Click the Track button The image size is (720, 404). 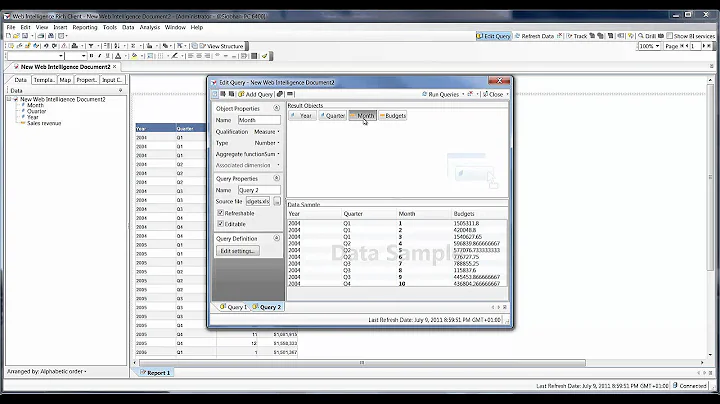tap(576, 36)
